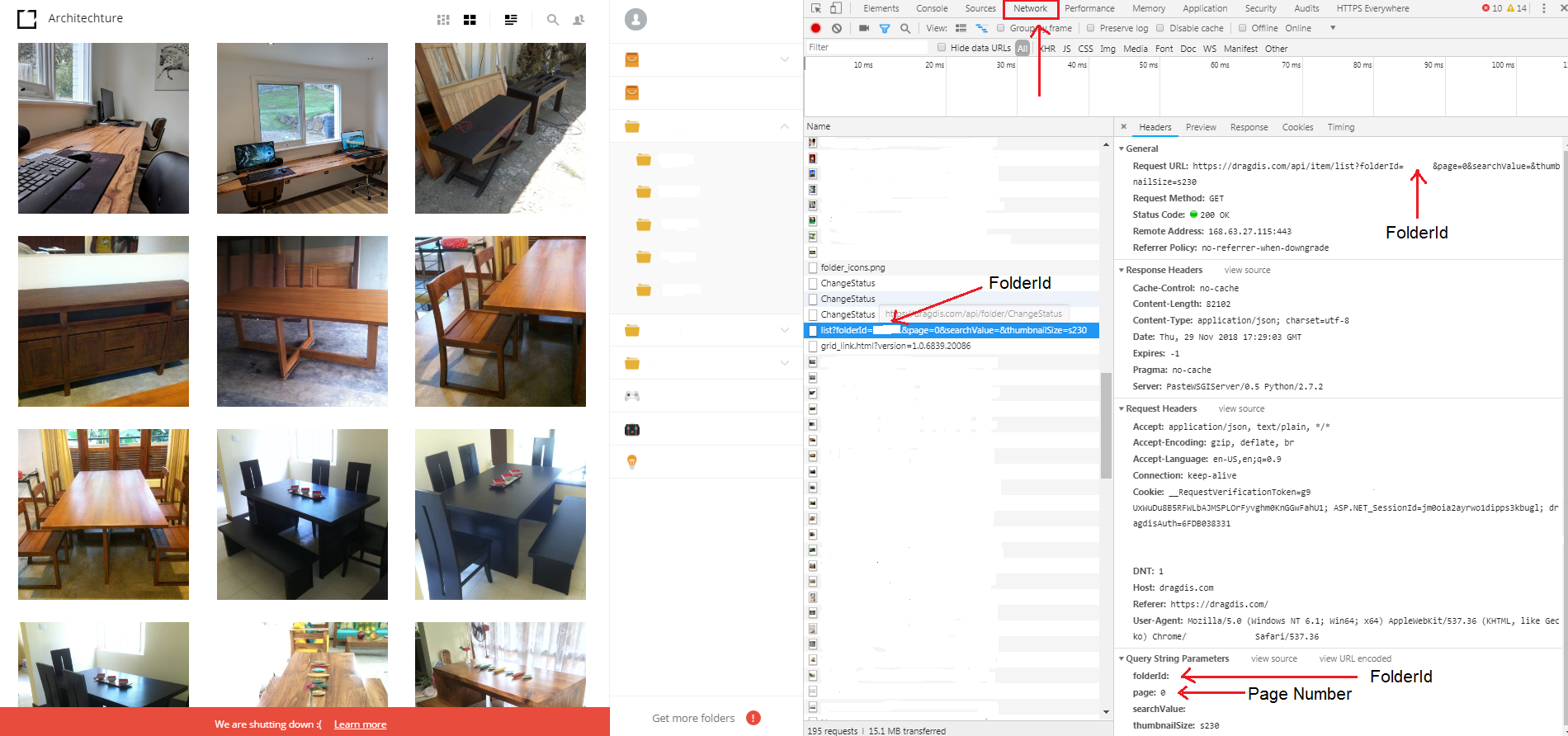The width and height of the screenshot is (1568, 736).
Task: Enable the Group by frame checkbox
Action: click(x=1001, y=28)
